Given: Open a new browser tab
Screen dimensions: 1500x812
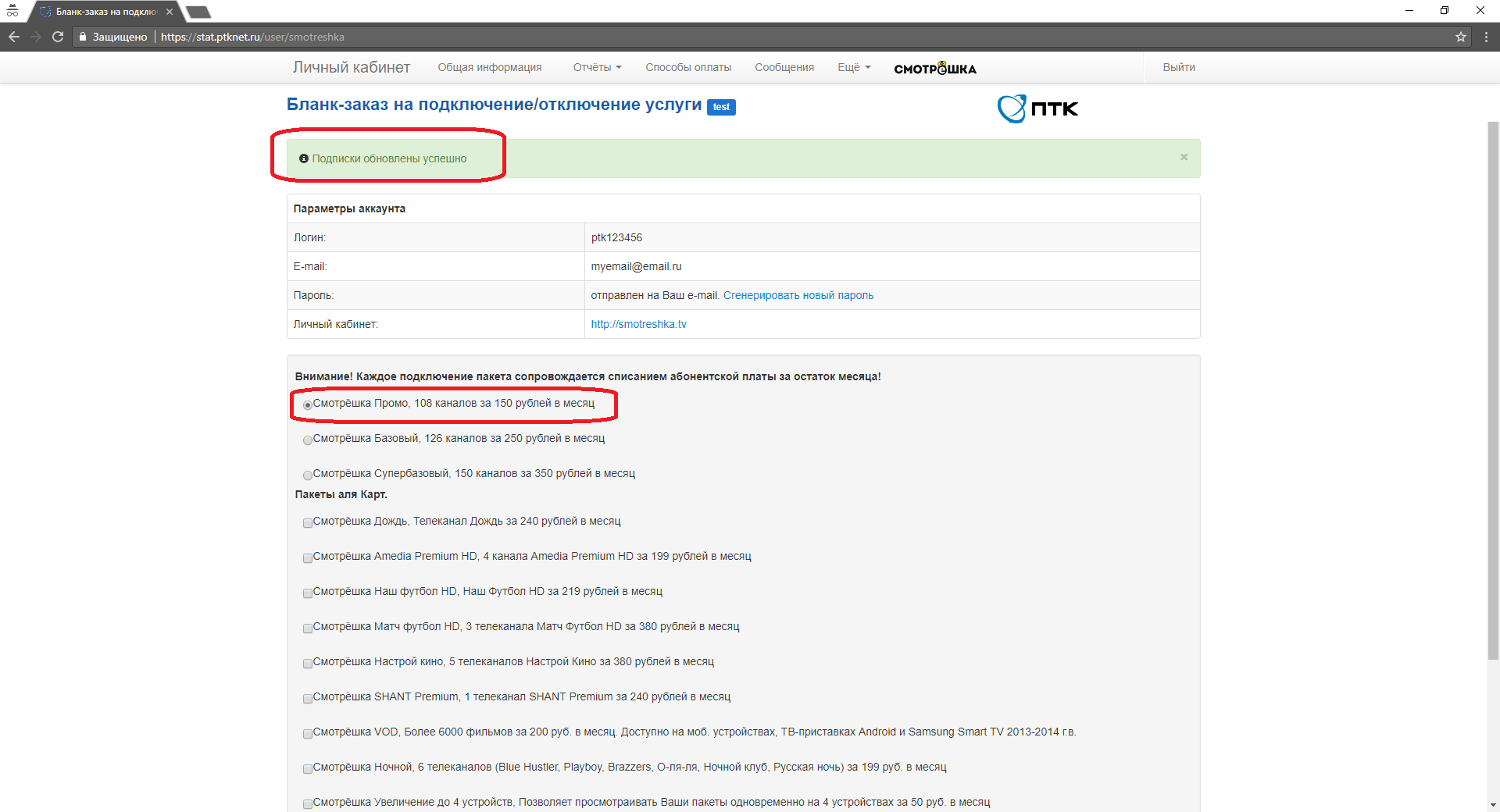Looking at the screenshot, I should [198, 12].
